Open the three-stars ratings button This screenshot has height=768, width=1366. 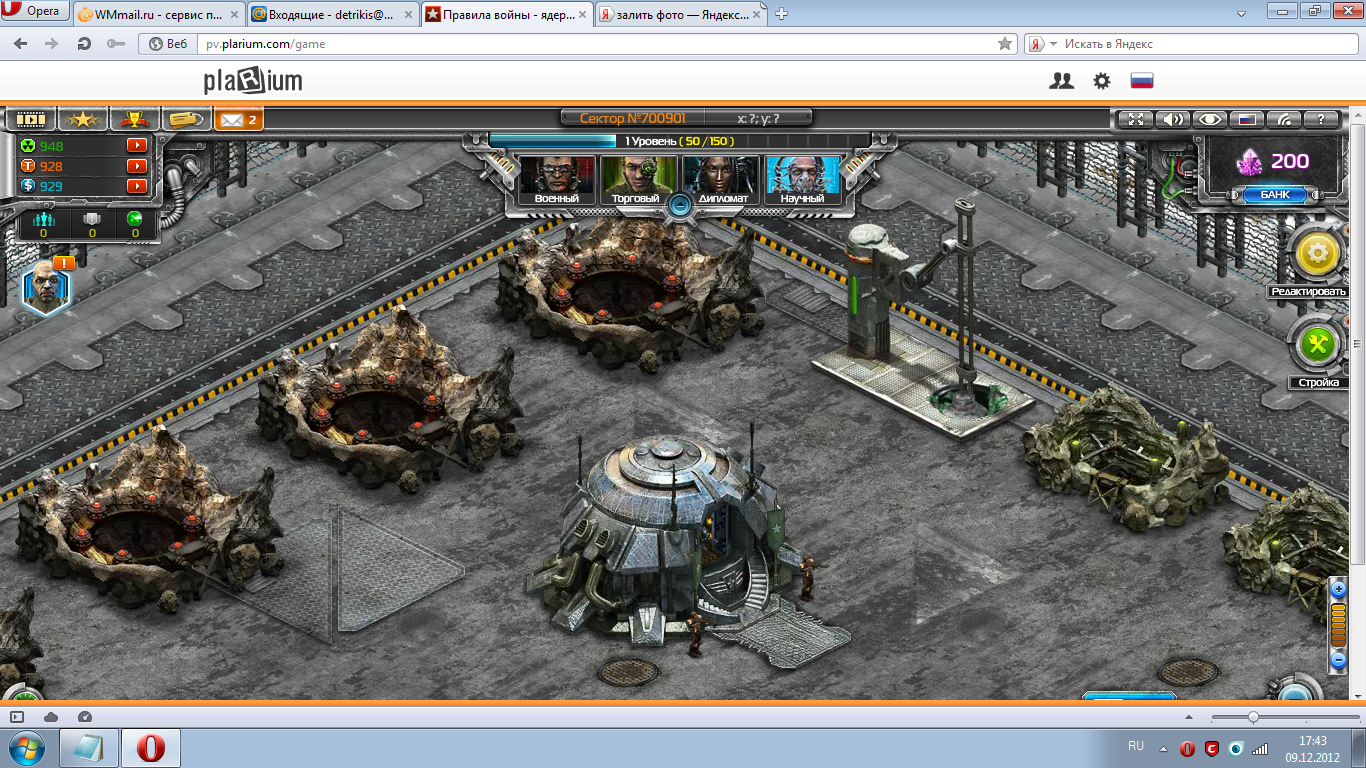pos(82,119)
